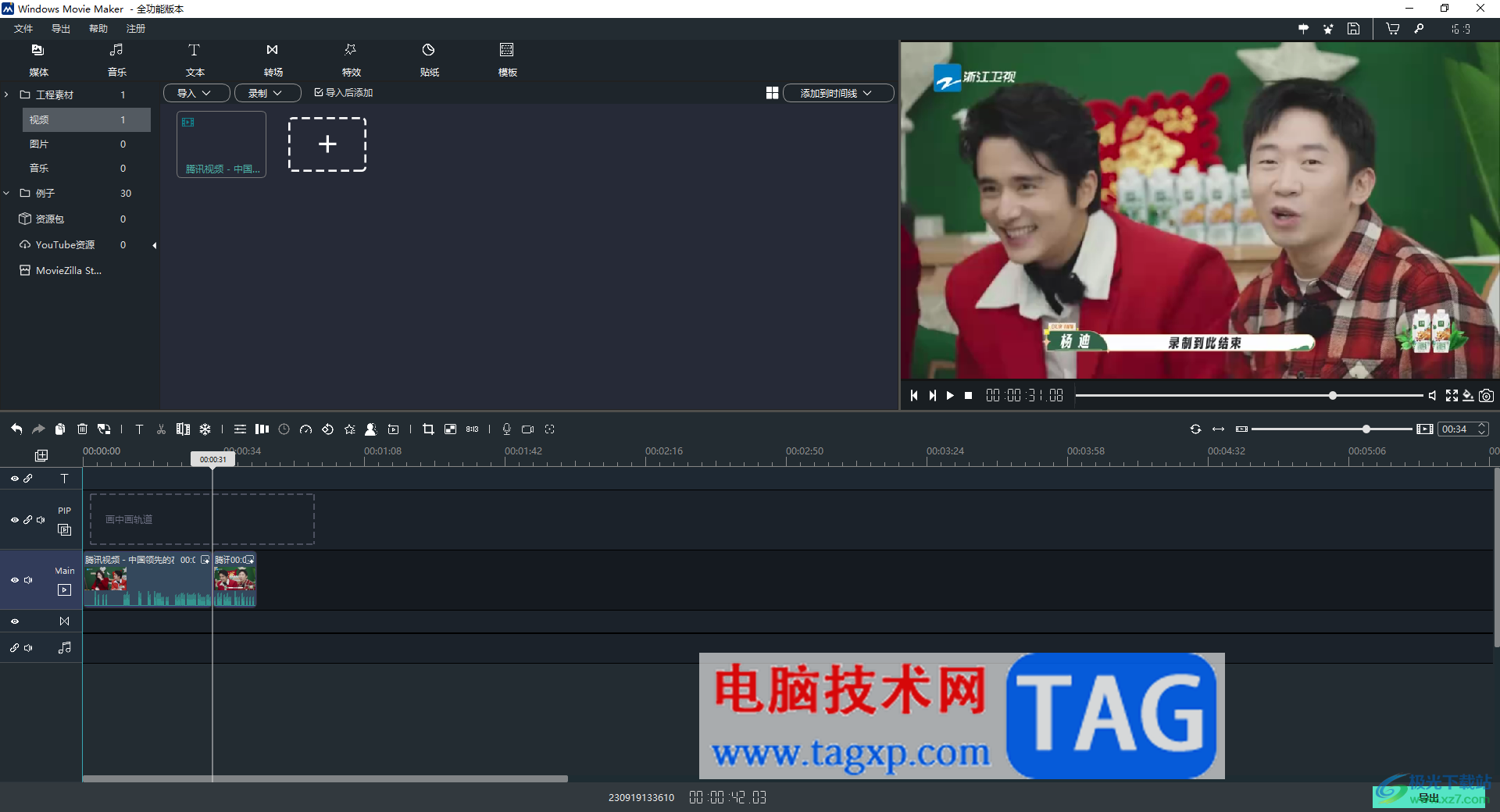
Task: Click the star effects icon
Action: pyautogui.click(x=349, y=429)
